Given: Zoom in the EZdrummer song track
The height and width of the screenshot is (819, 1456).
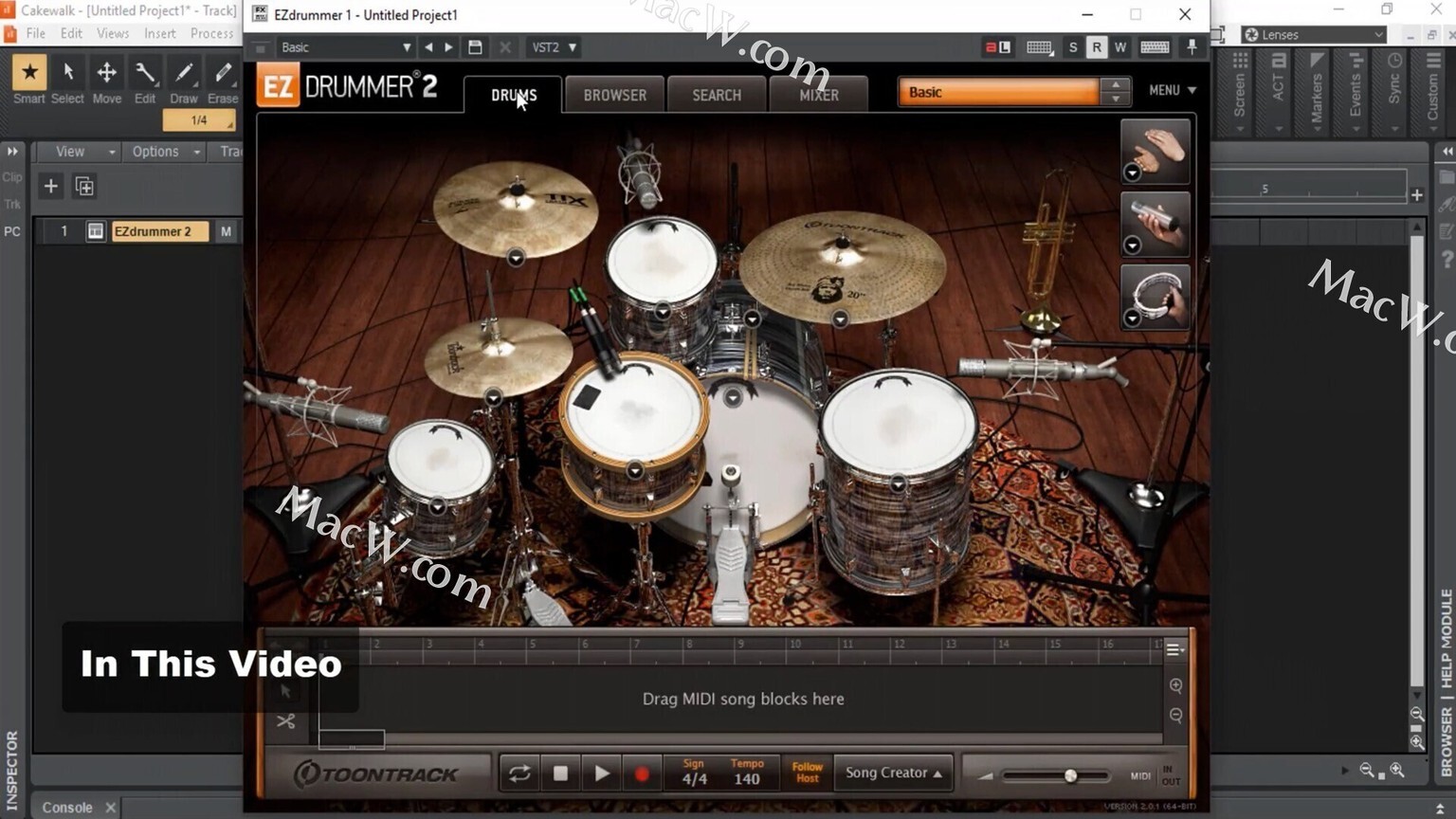Looking at the screenshot, I should pyautogui.click(x=1175, y=685).
